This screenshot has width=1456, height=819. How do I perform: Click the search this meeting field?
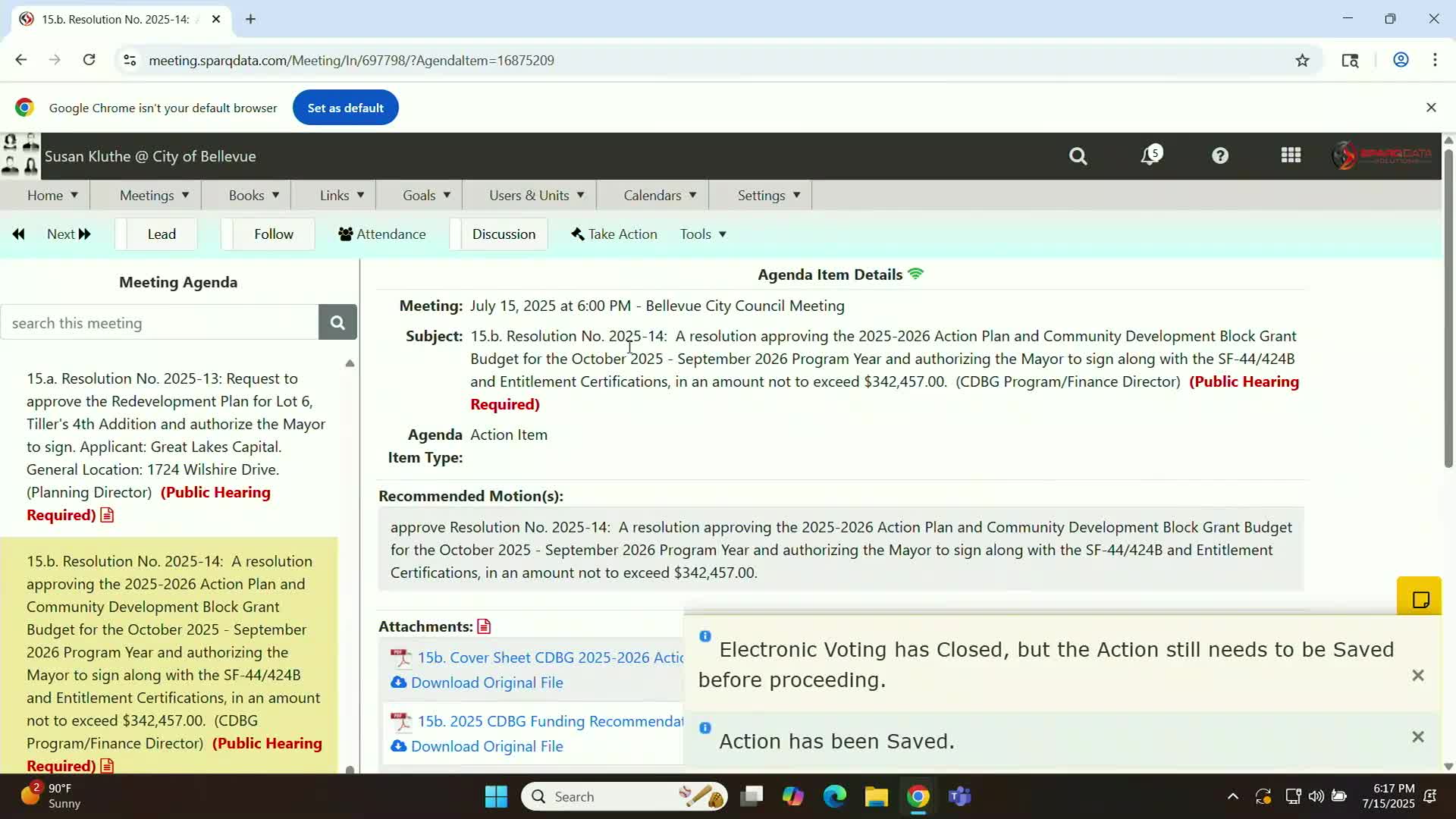[x=159, y=323]
